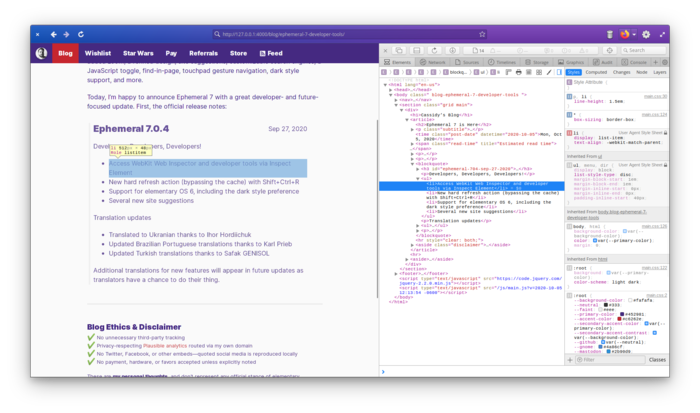Click the site avatar logo
This screenshot has height=413, width=700.
coord(42,53)
